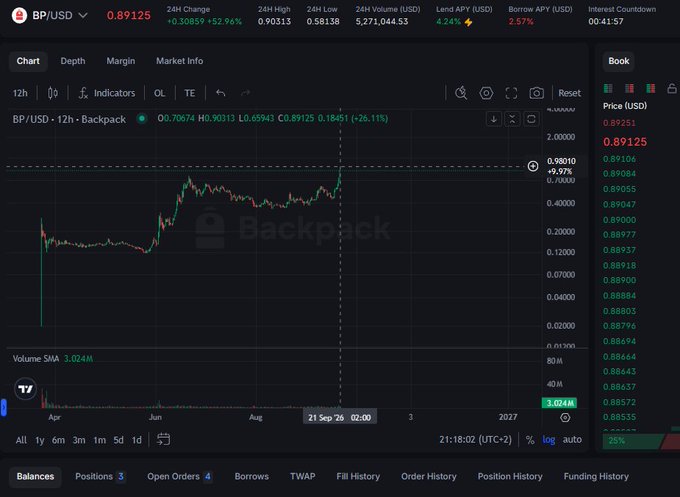This screenshot has height=497, width=680.
Task: Open the timezone menu showing UTC+2
Action: point(475,440)
